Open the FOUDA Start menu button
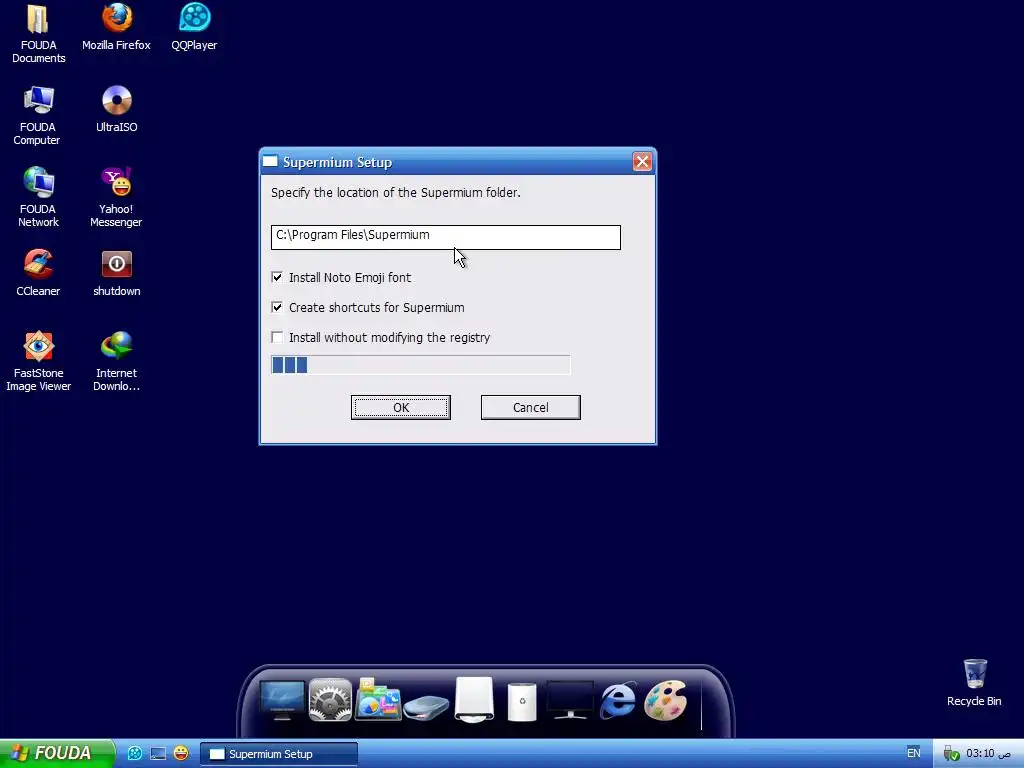This screenshot has width=1024, height=768. pyautogui.click(x=57, y=753)
